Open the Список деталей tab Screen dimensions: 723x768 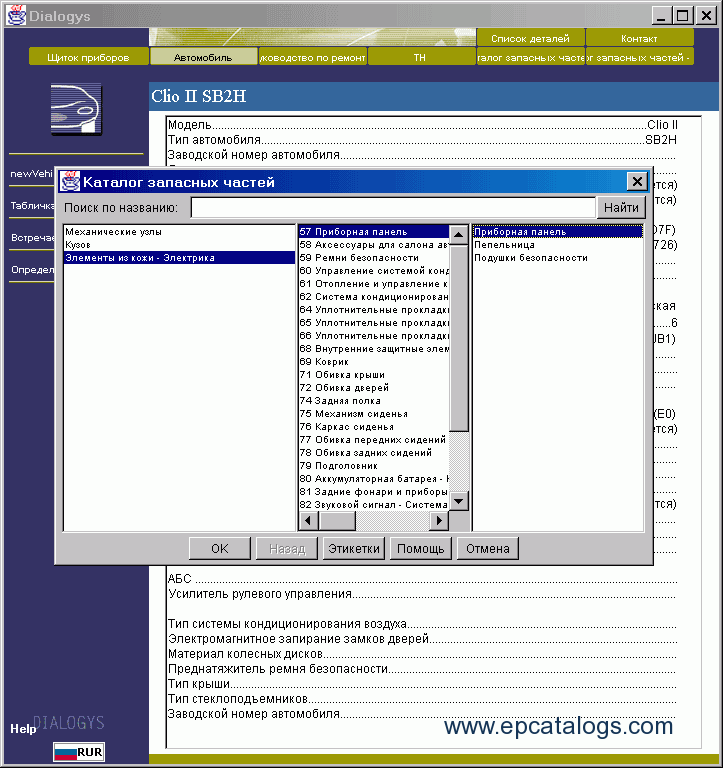coord(530,38)
